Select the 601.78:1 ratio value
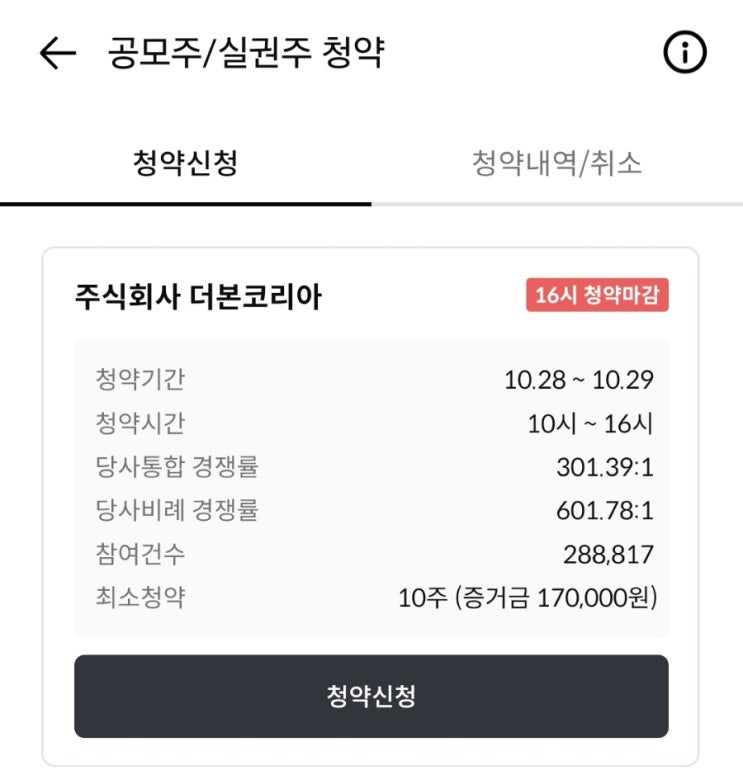Screen dimensions: 743x780 [x=604, y=512]
